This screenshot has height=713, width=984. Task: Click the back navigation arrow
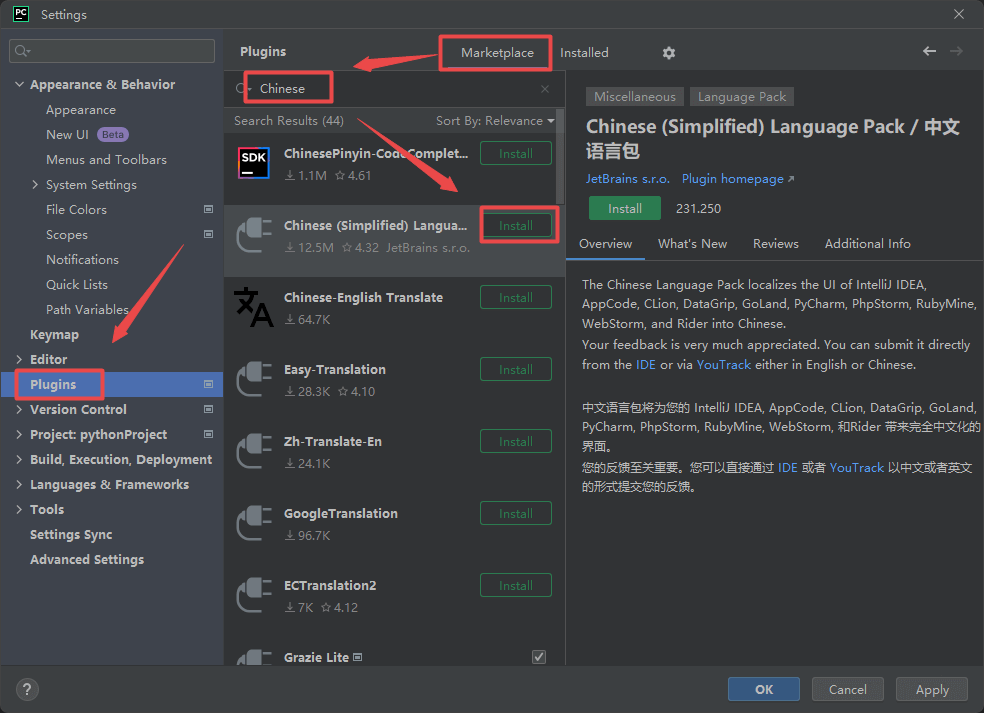(x=929, y=52)
